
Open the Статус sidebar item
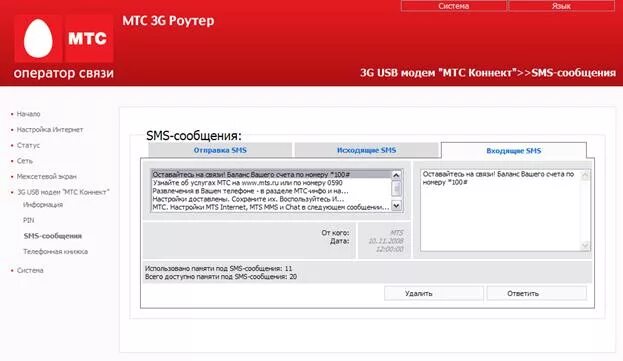click(x=28, y=145)
